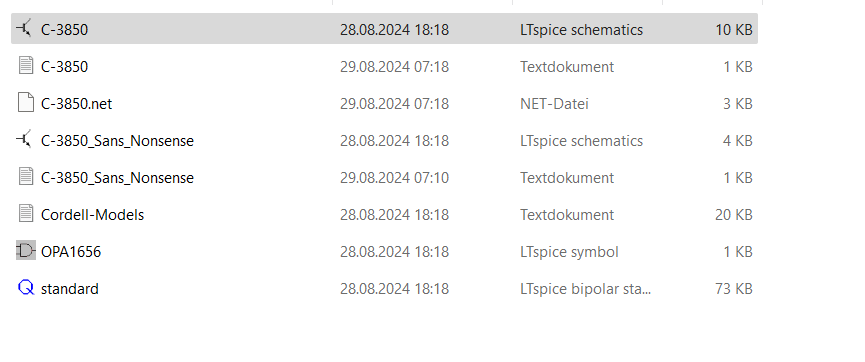Viewport: 865px width, 362px height.
Task: Click the OPA1656 file name
Action: 71,252
